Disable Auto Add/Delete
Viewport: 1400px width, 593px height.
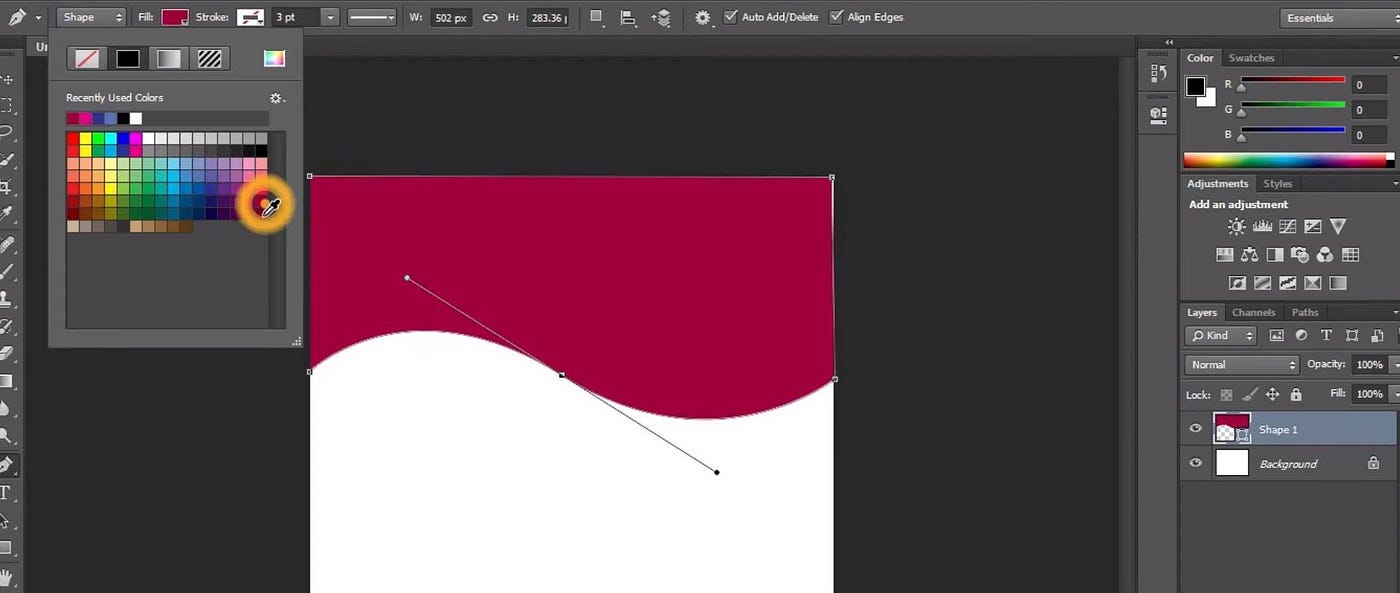click(x=731, y=16)
